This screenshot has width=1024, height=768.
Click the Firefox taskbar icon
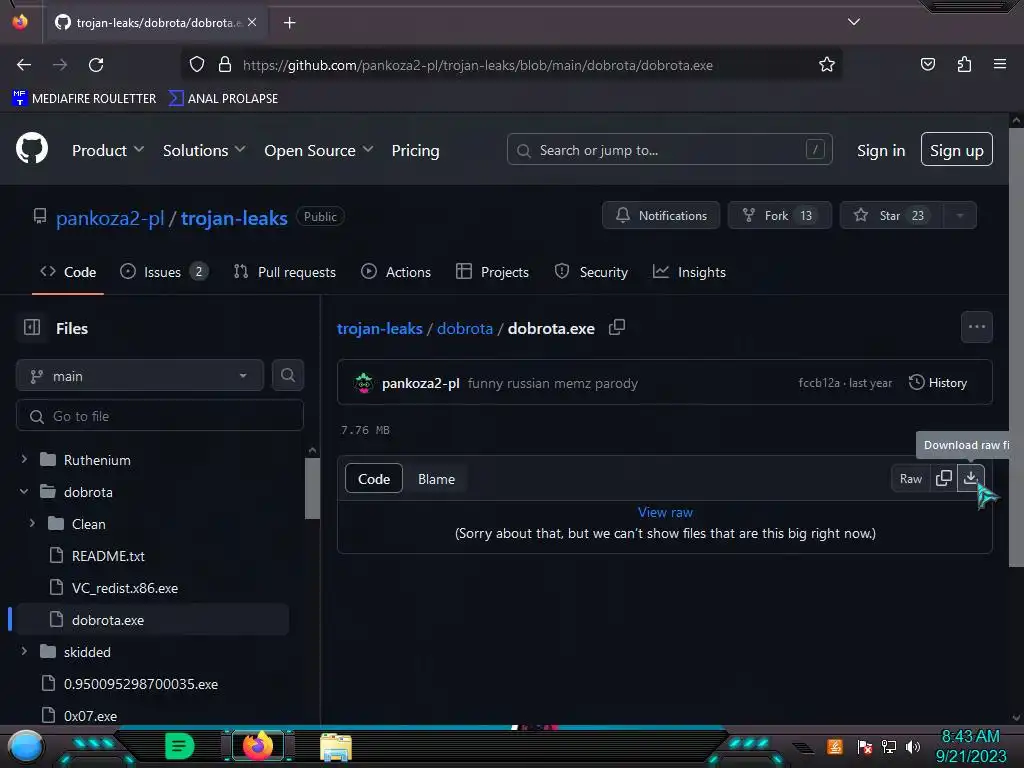pos(258,746)
